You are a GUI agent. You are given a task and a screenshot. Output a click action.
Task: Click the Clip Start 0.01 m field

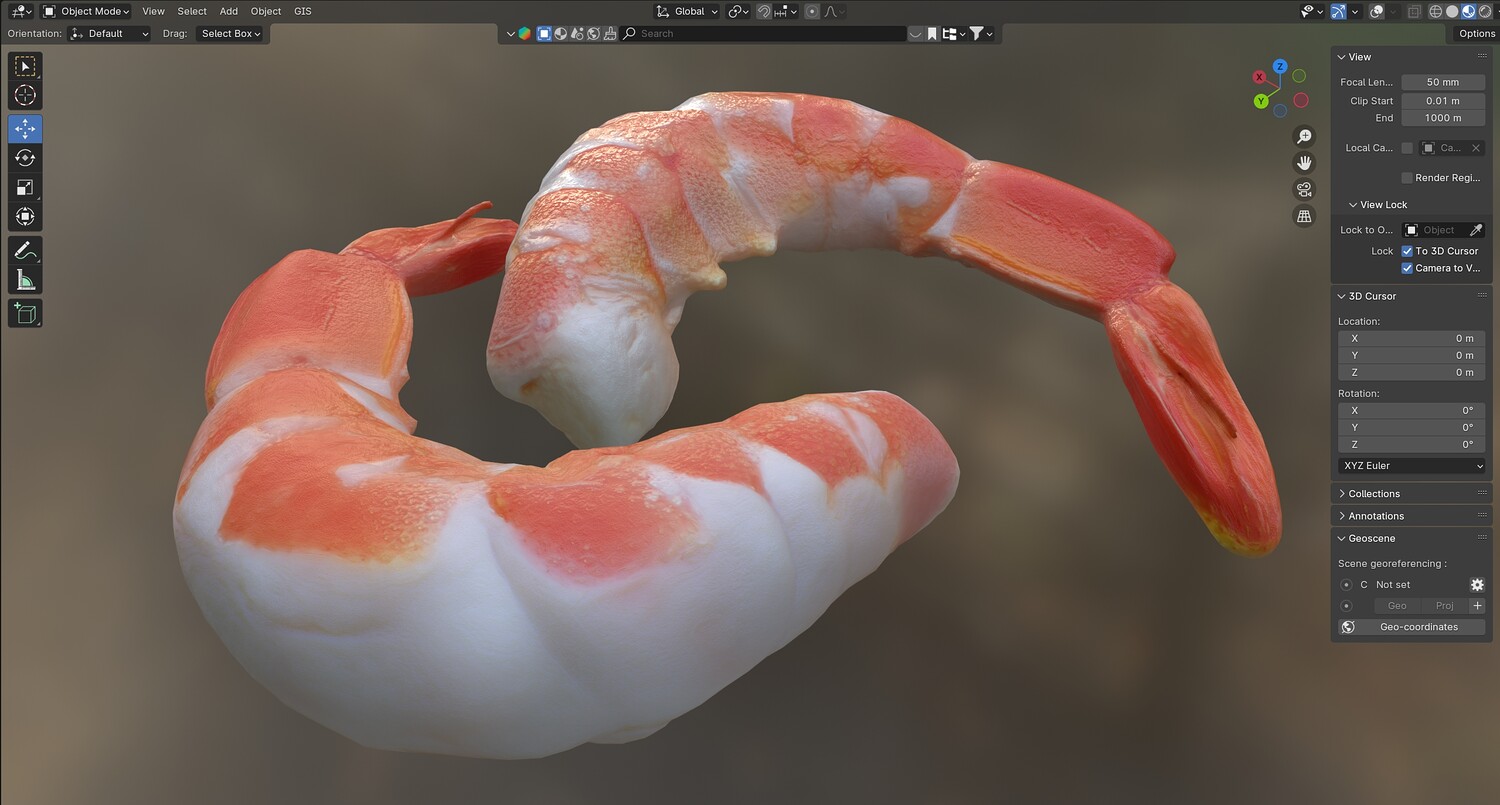coord(1442,101)
